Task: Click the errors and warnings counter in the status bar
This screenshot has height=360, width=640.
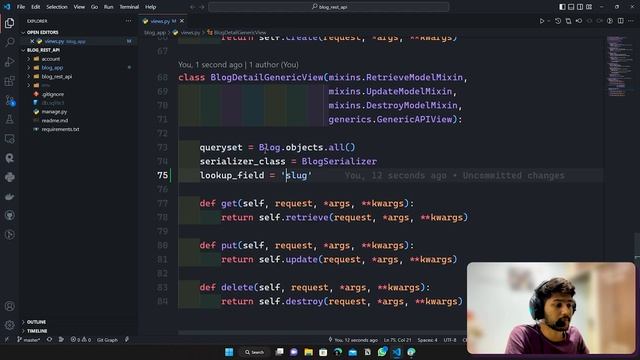Action: click(80, 340)
